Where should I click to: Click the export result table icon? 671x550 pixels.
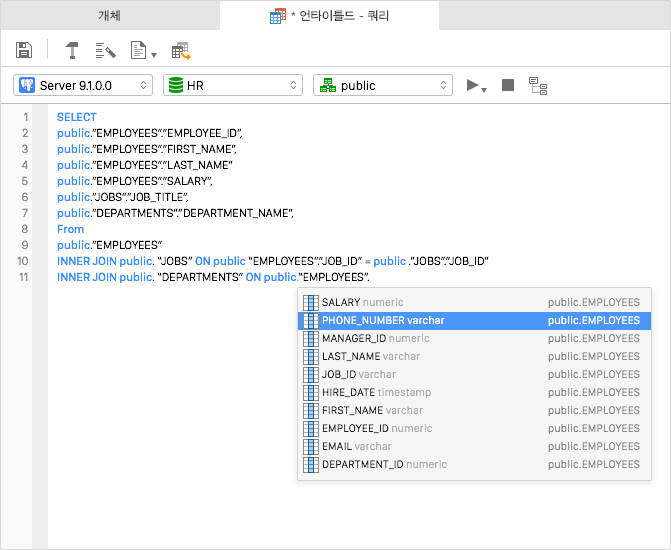click(181, 50)
